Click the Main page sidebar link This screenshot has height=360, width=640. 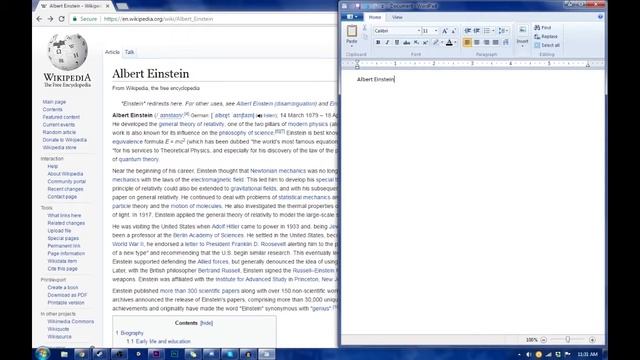point(54,102)
